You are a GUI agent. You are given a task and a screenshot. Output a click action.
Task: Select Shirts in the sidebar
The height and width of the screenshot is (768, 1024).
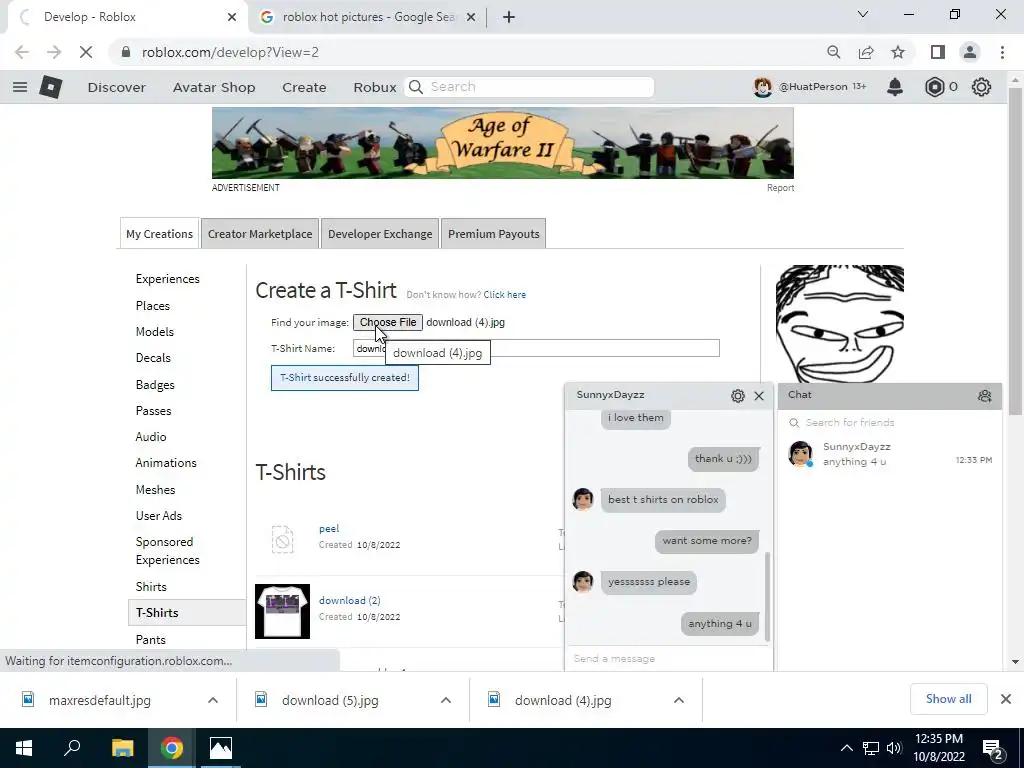(151, 586)
